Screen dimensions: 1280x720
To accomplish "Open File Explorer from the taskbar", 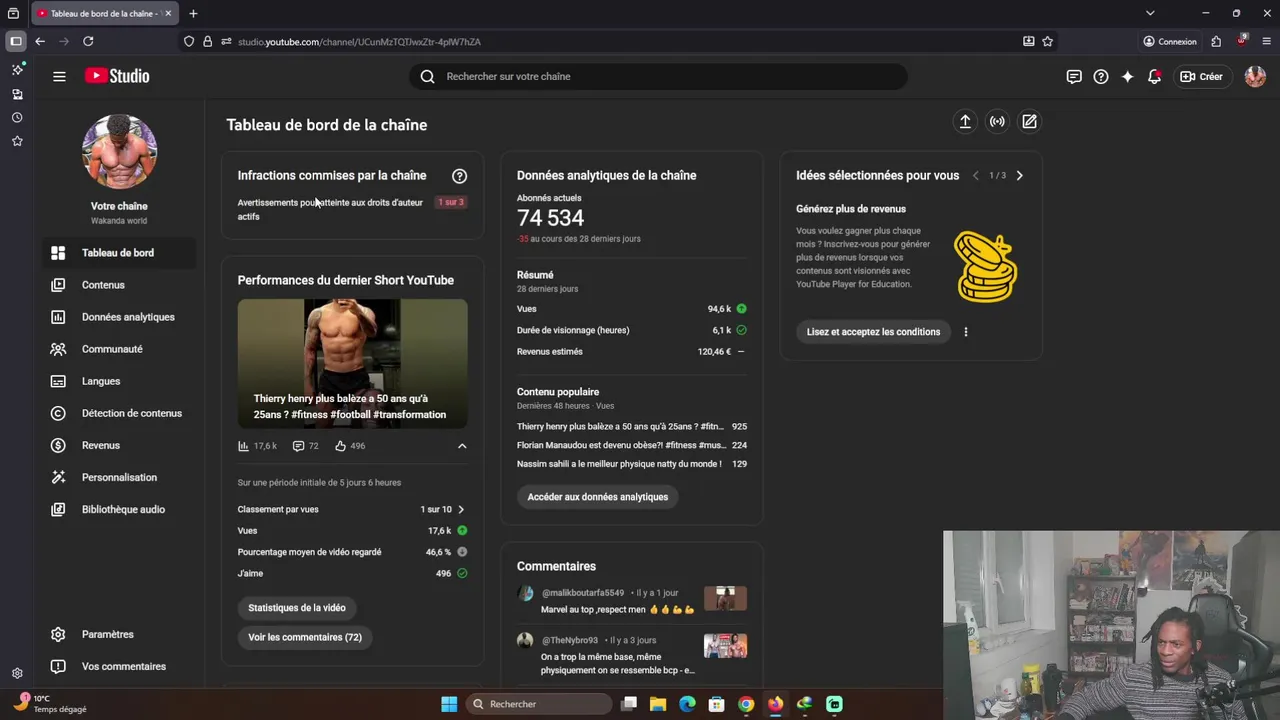I will [658, 704].
